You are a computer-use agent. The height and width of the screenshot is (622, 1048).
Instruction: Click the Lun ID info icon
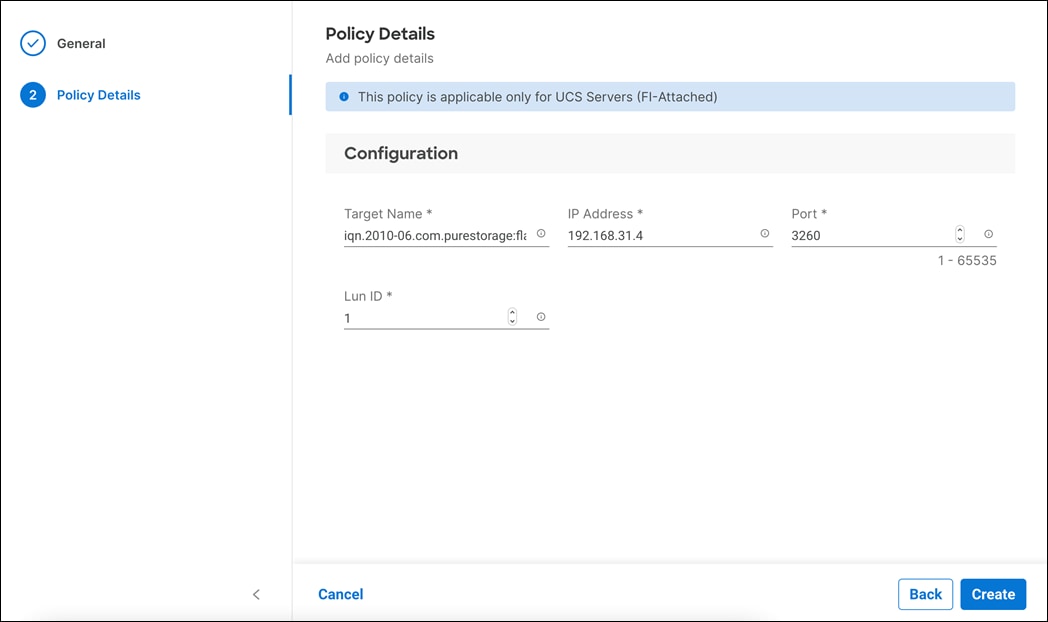[541, 316]
